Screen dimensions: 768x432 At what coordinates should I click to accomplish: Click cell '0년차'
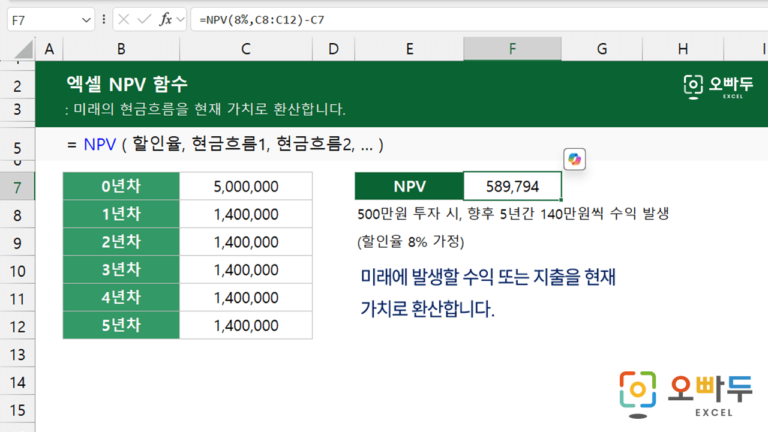[121, 186]
